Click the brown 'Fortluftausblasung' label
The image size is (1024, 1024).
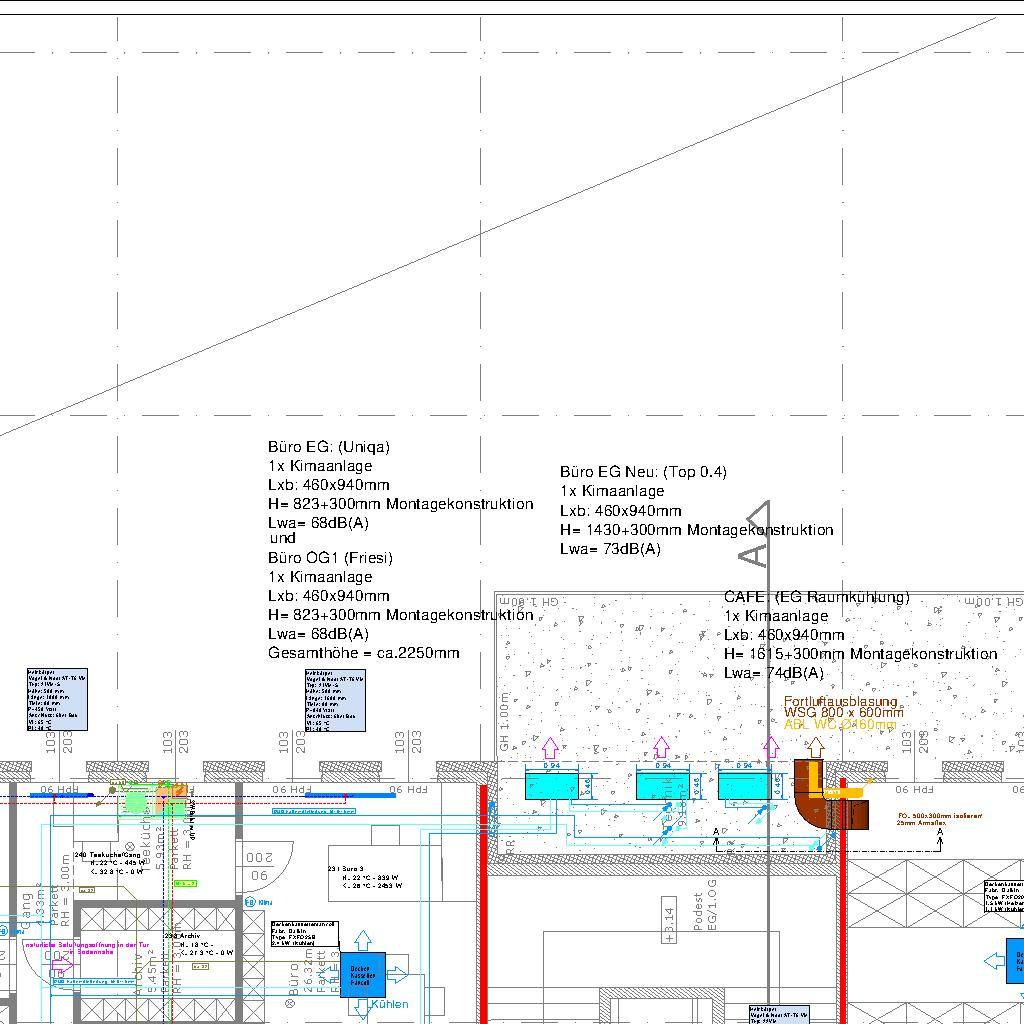[x=840, y=701]
